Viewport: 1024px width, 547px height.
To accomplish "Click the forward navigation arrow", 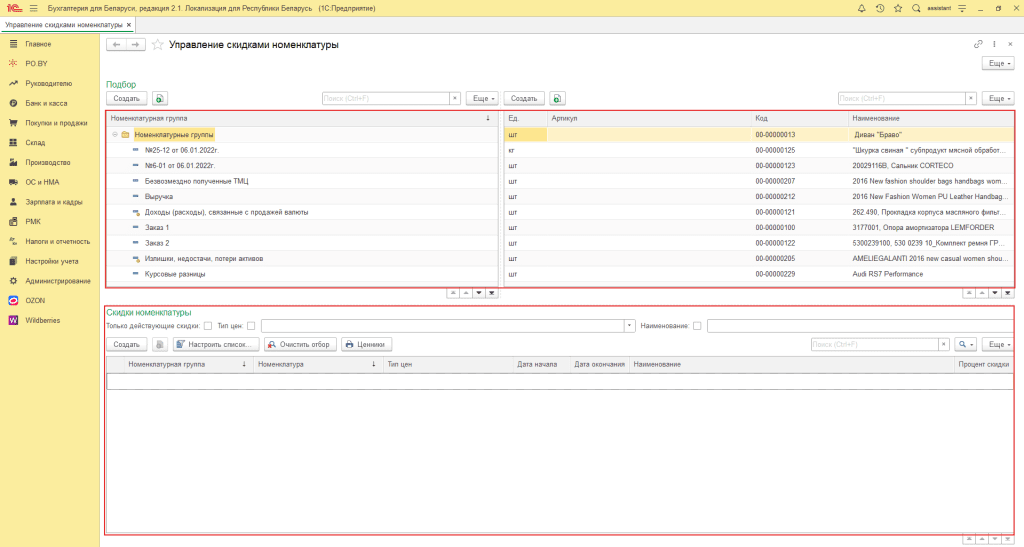I will 135,44.
